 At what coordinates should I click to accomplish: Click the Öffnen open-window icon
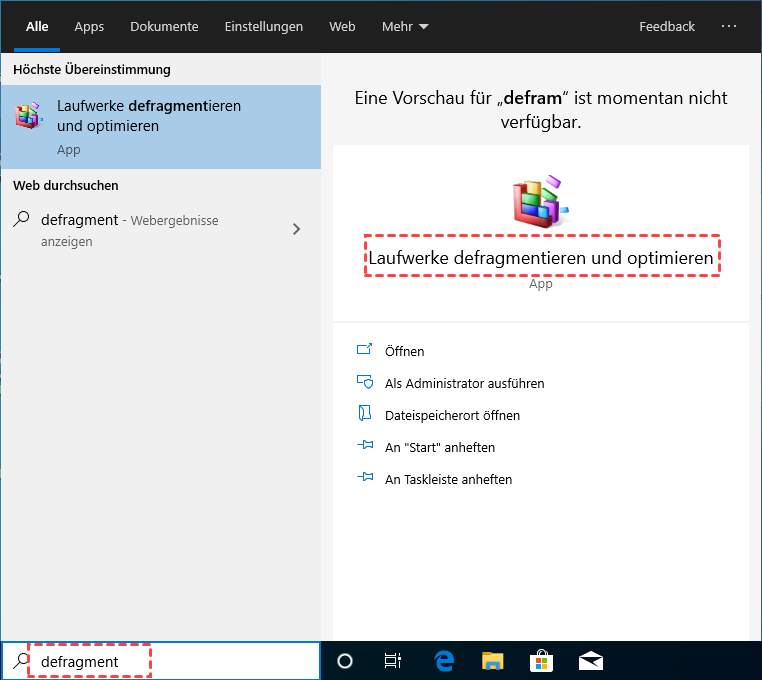click(x=364, y=349)
